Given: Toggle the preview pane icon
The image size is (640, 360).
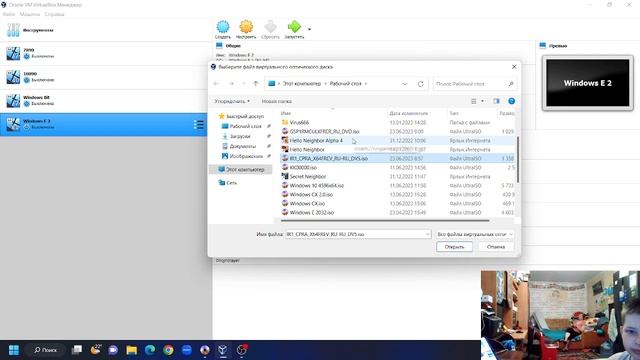Looking at the screenshot, I should coord(496,101).
